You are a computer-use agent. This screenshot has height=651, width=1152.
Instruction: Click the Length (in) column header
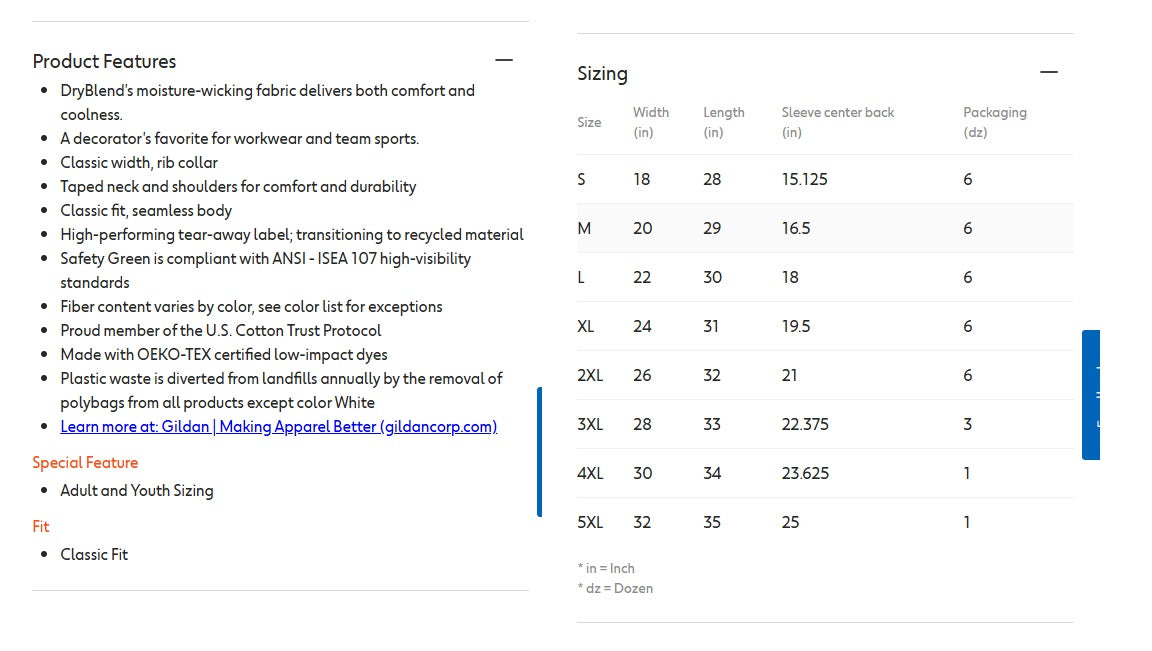tap(723, 122)
